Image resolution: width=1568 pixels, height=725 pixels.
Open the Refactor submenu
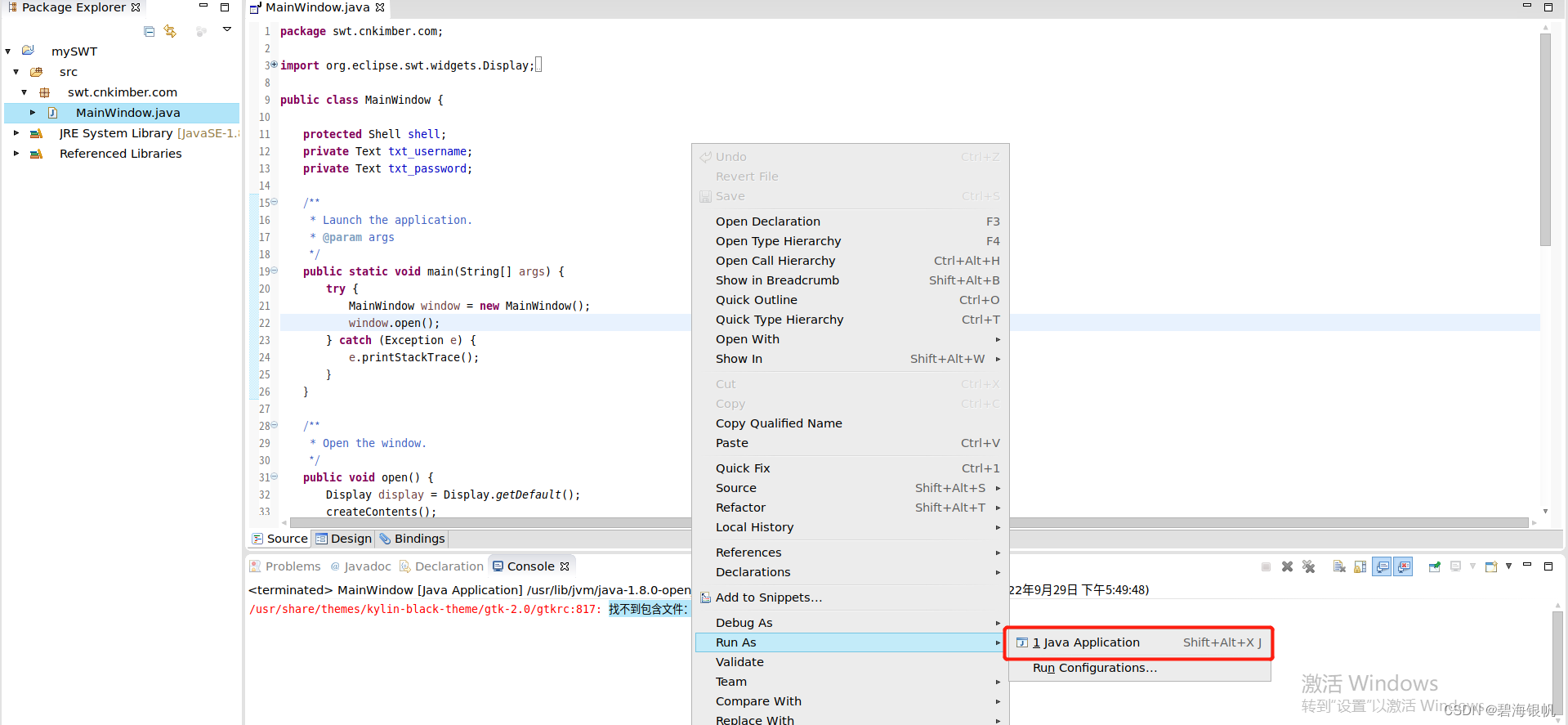click(851, 508)
